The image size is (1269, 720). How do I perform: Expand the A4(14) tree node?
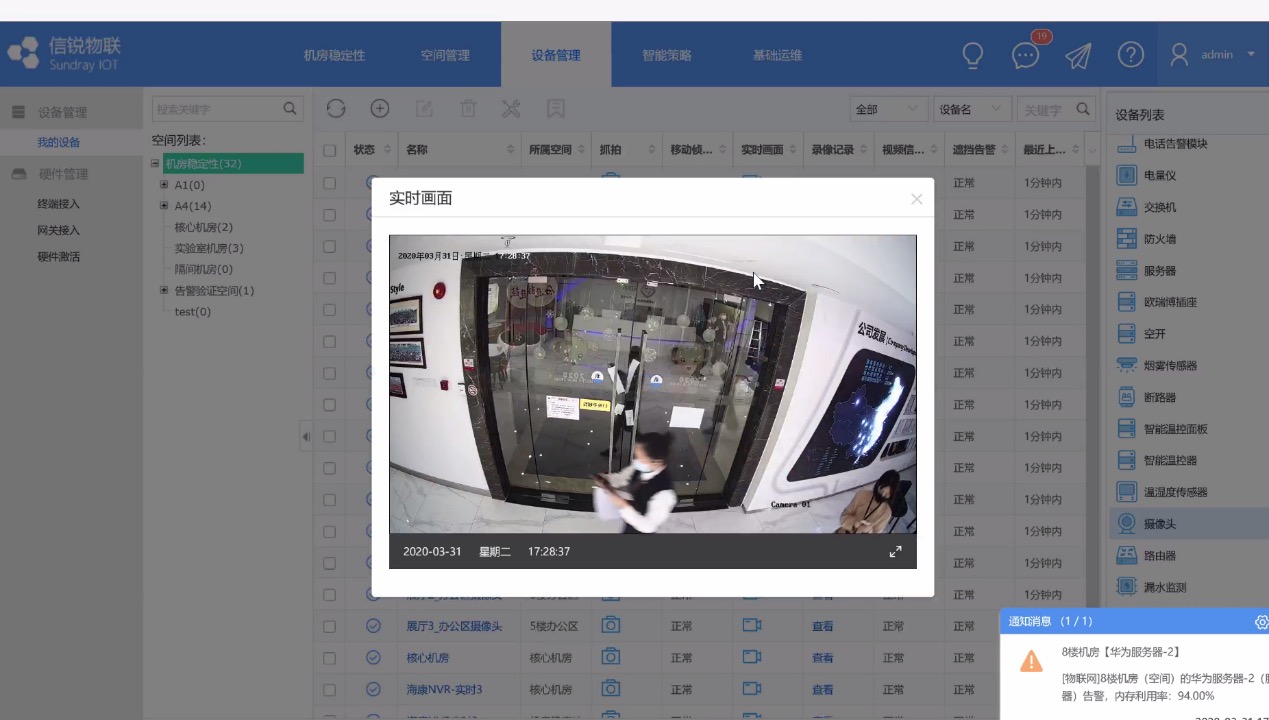tap(164, 206)
